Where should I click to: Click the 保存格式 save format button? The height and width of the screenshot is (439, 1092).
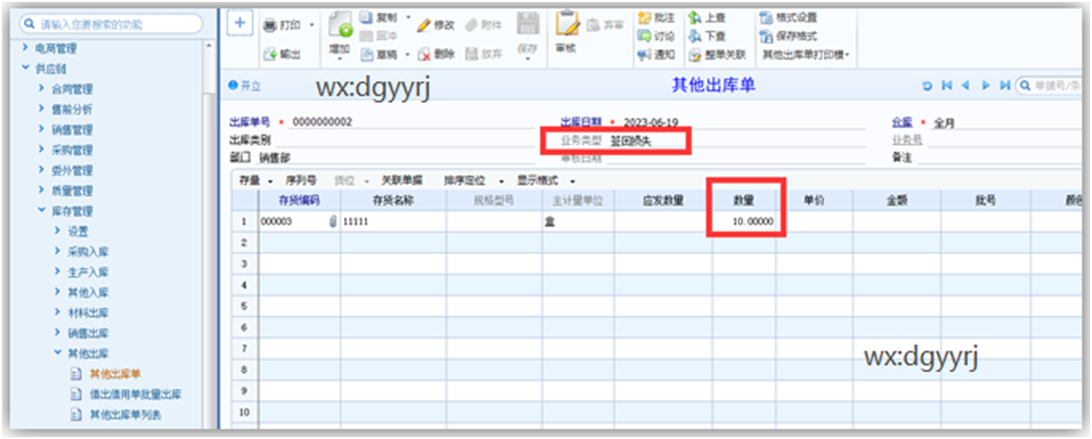(x=788, y=36)
